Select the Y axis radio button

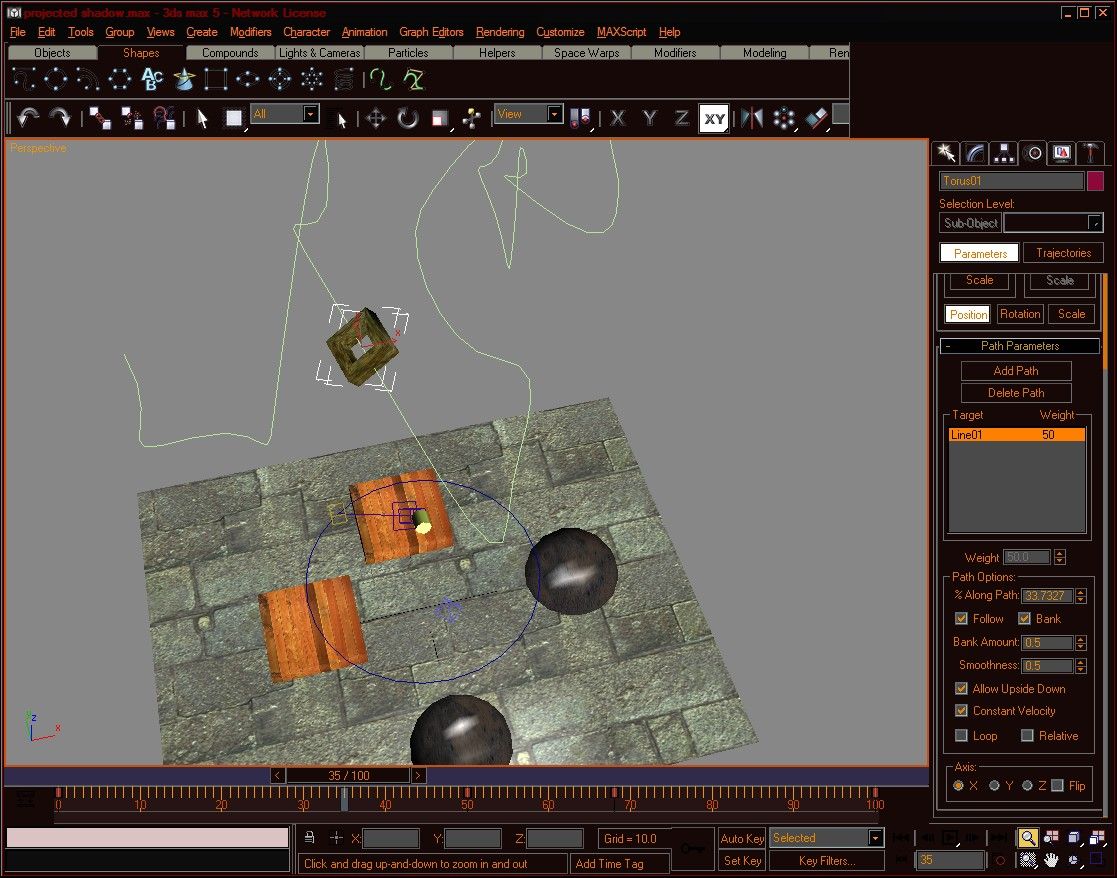(994, 785)
